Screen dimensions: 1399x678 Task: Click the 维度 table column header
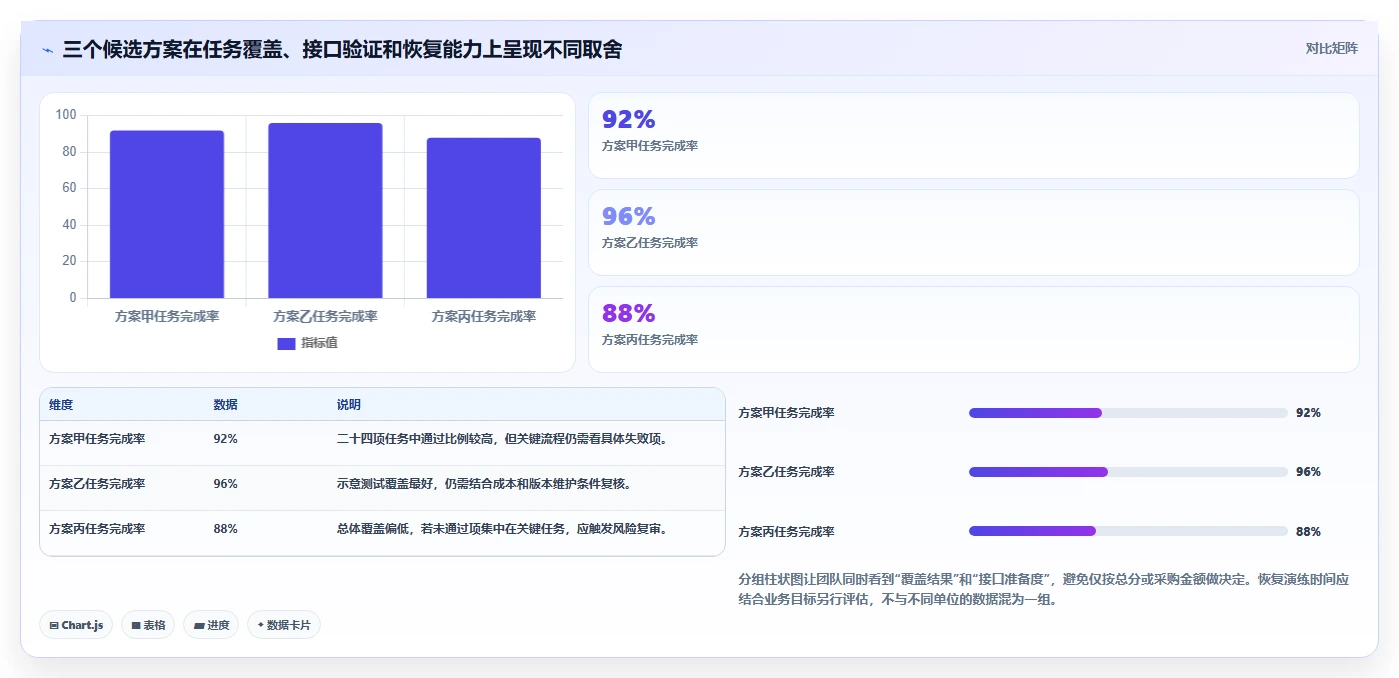61,405
